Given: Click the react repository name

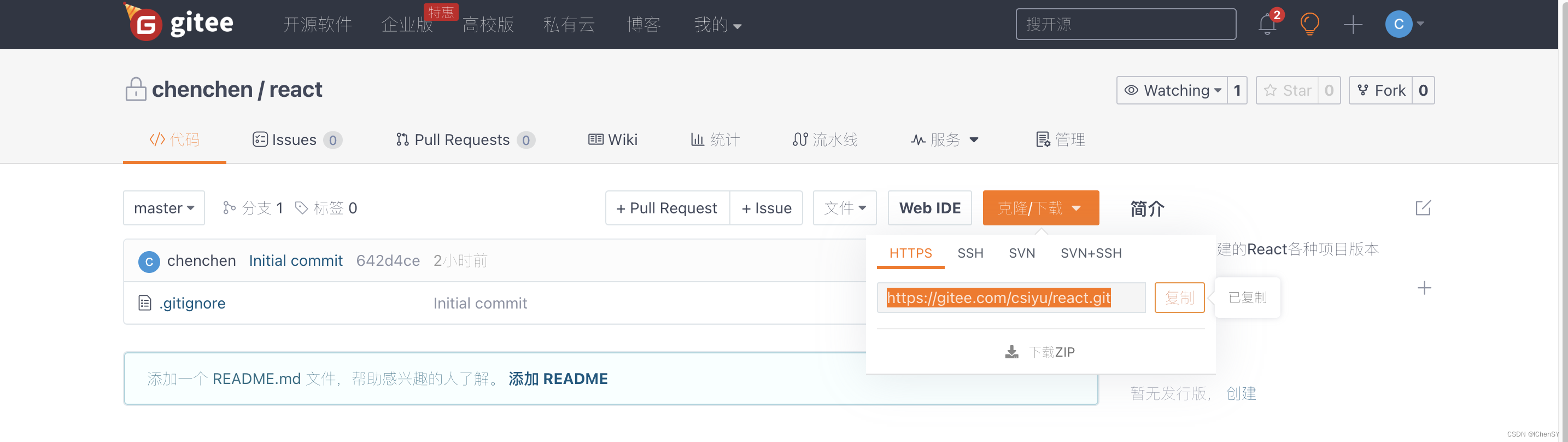Looking at the screenshot, I should (296, 90).
